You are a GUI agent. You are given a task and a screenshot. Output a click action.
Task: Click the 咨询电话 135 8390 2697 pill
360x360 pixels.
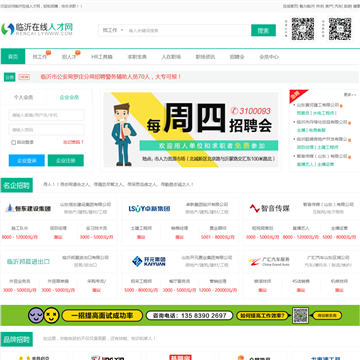[x=190, y=315]
